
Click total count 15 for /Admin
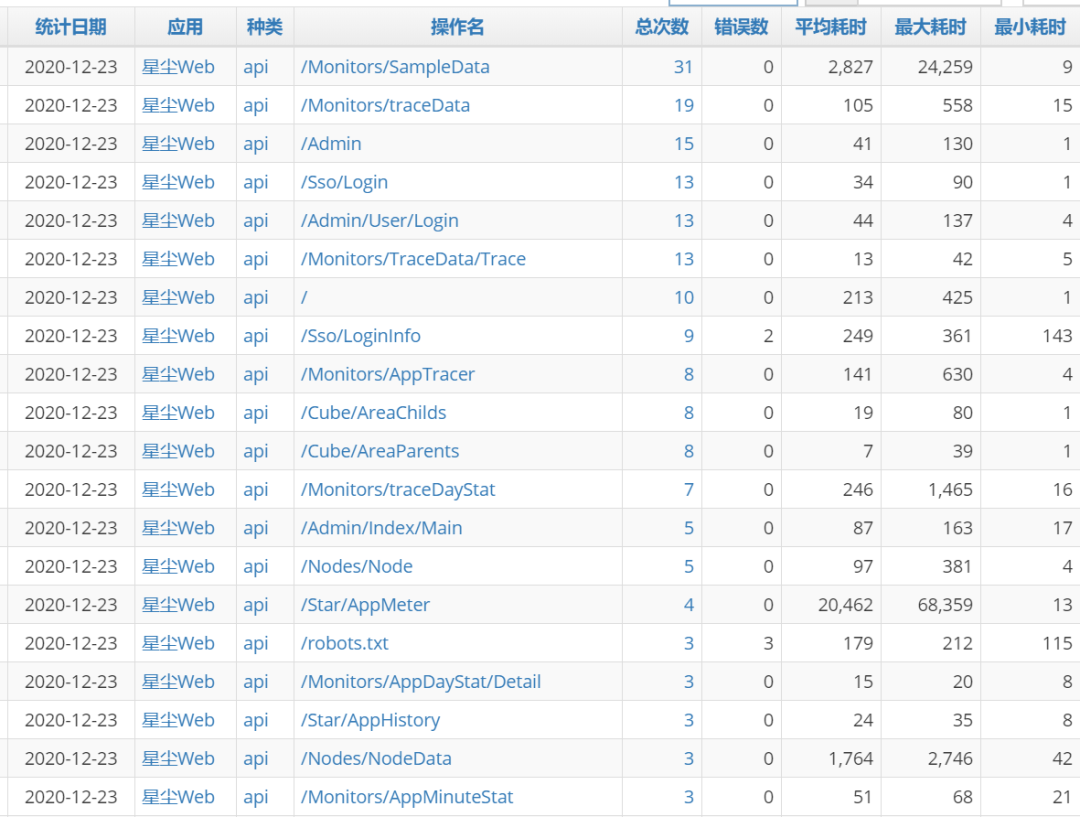(x=683, y=144)
